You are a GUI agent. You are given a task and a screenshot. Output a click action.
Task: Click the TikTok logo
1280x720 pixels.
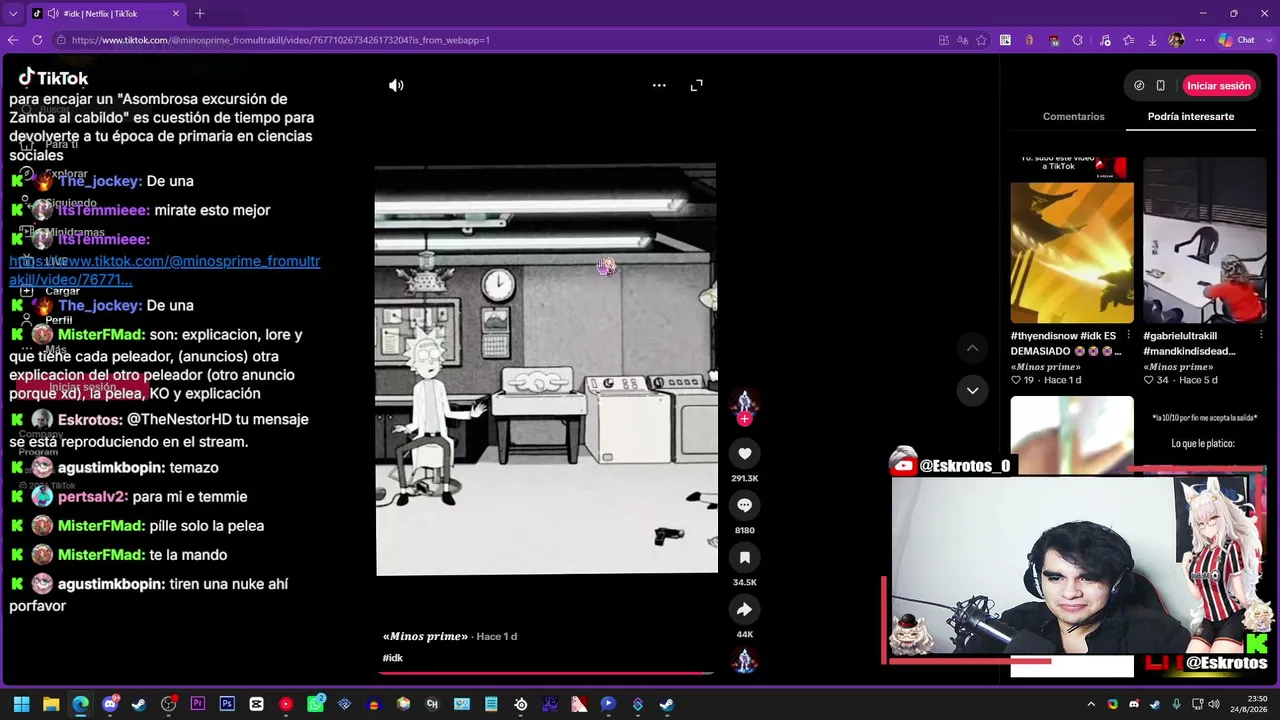point(54,78)
